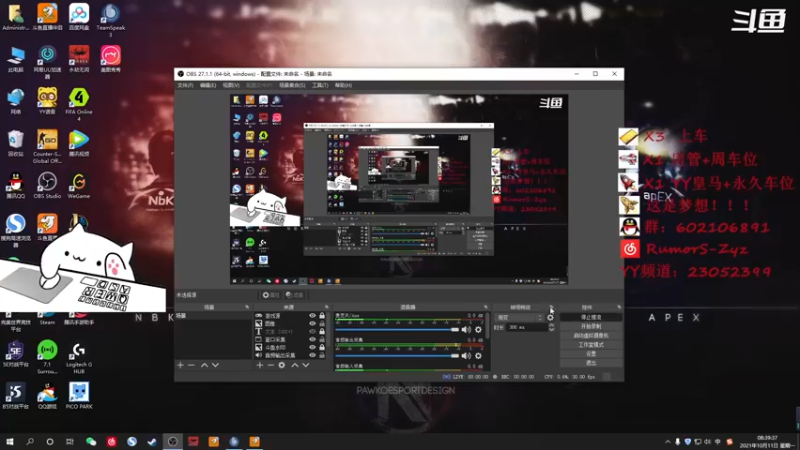Click the 工作室模式 studio mode button
Screen dimensions: 800x450
tap(591, 345)
